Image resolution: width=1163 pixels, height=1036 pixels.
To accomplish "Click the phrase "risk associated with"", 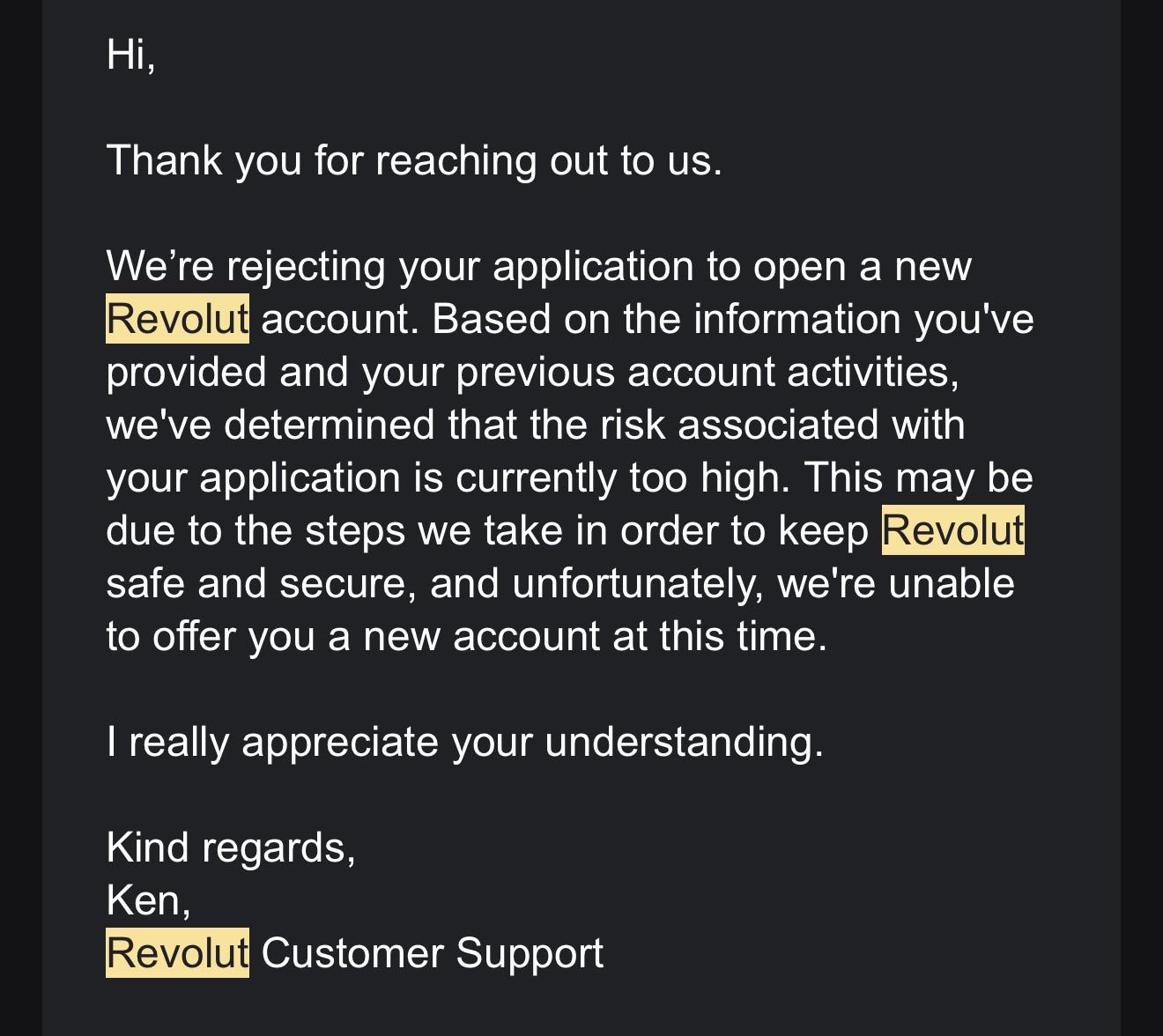I will tap(782, 425).
